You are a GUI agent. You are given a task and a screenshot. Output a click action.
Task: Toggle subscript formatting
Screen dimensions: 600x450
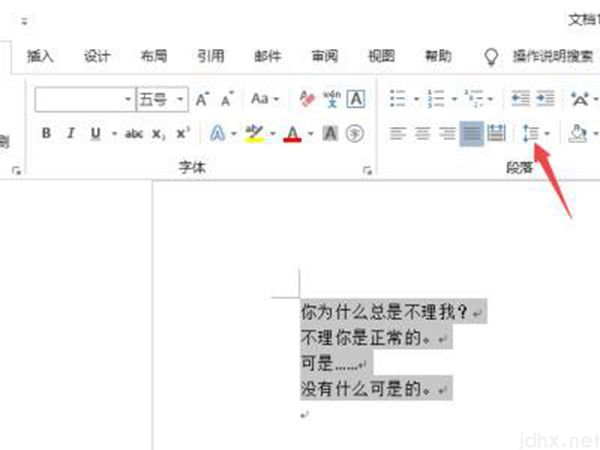[x=159, y=134]
